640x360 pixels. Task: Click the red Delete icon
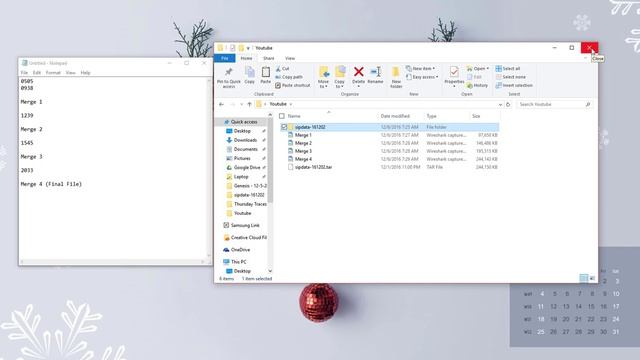pyautogui.click(x=358, y=72)
